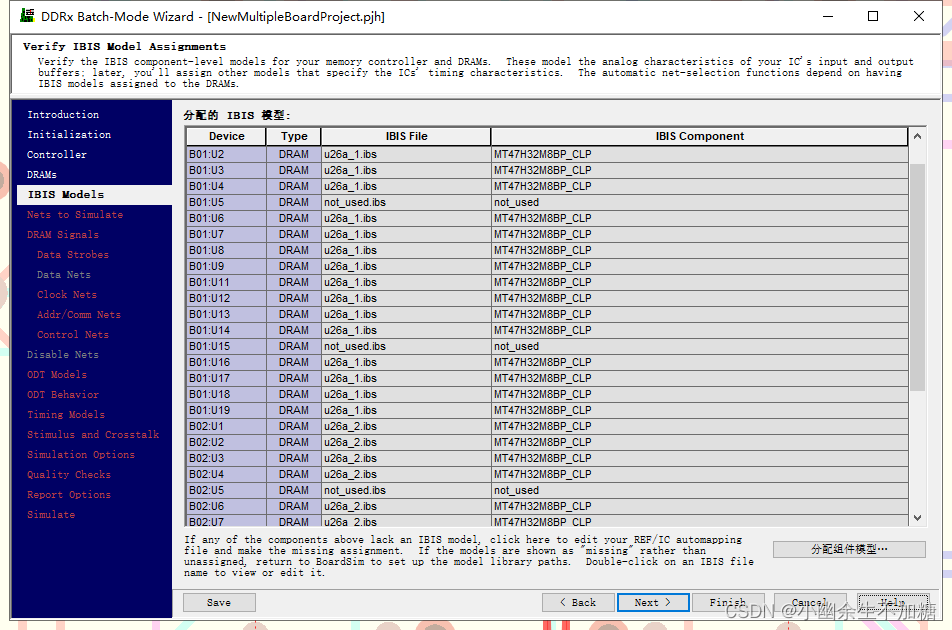Viewport: 952px width, 630px height.
Task: Select the Simulate step in sidebar
Action: click(x=51, y=515)
